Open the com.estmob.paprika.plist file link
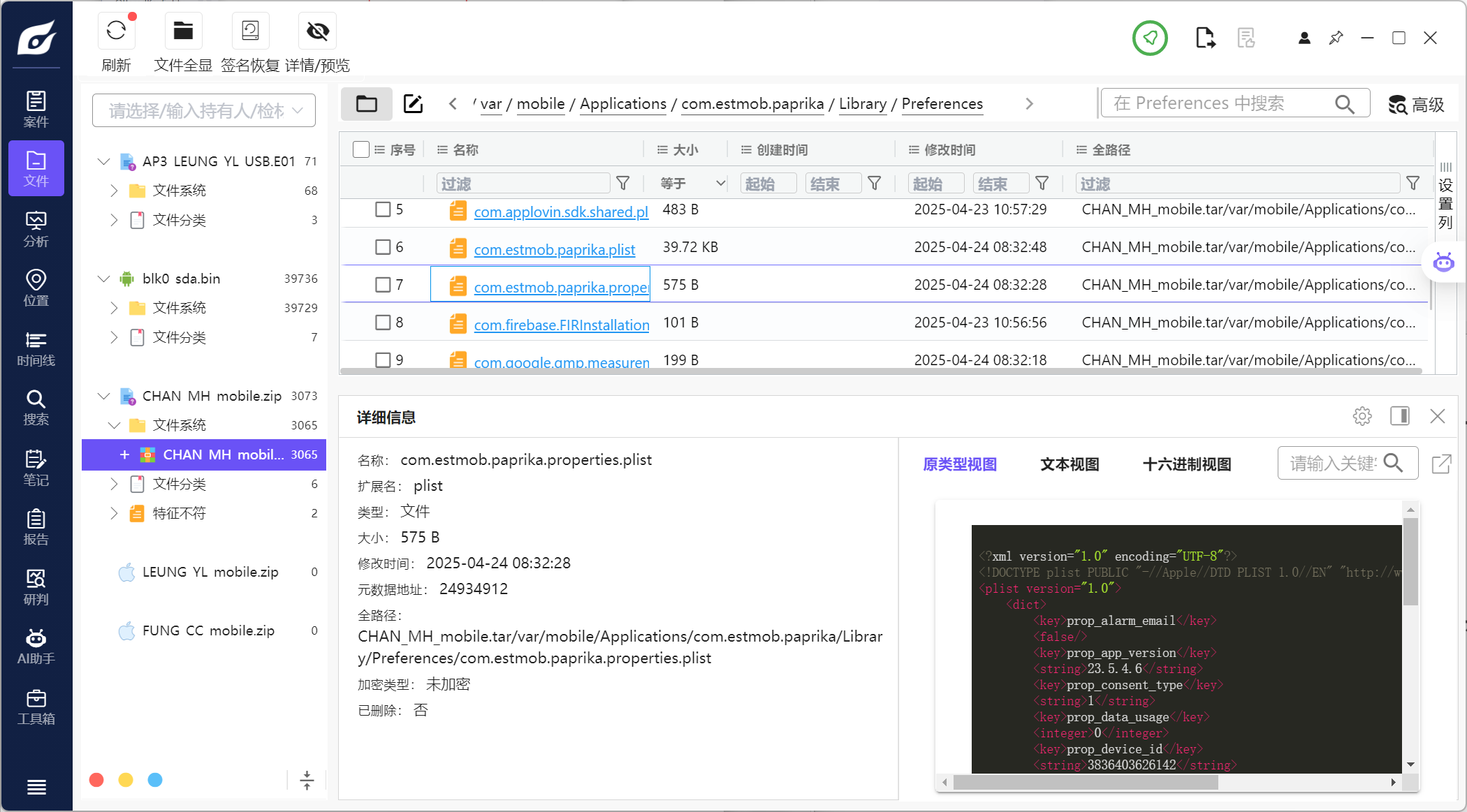The image size is (1467, 812). pyautogui.click(x=554, y=249)
